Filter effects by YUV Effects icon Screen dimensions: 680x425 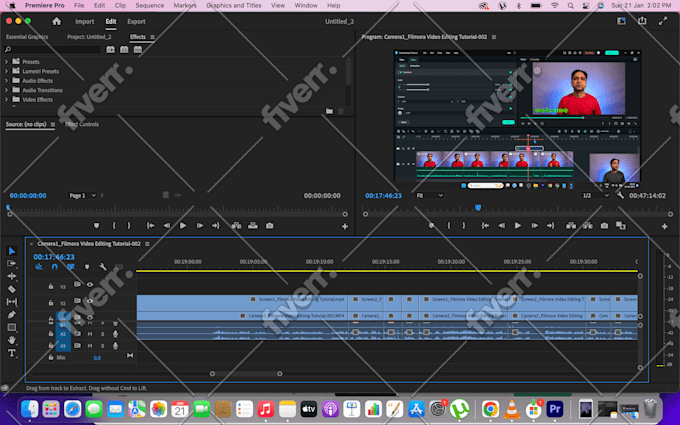(x=138, y=50)
